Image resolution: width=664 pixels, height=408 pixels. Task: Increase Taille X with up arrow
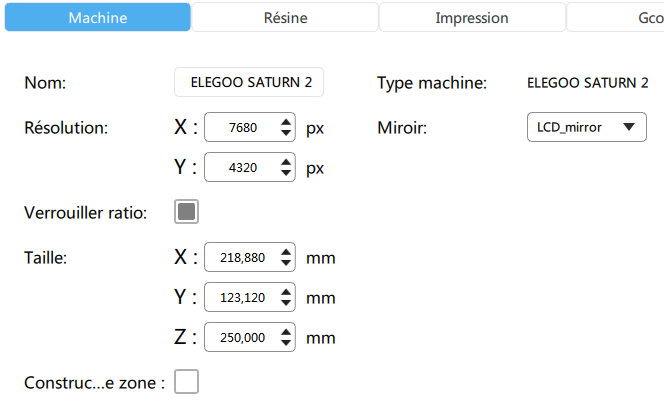286,252
